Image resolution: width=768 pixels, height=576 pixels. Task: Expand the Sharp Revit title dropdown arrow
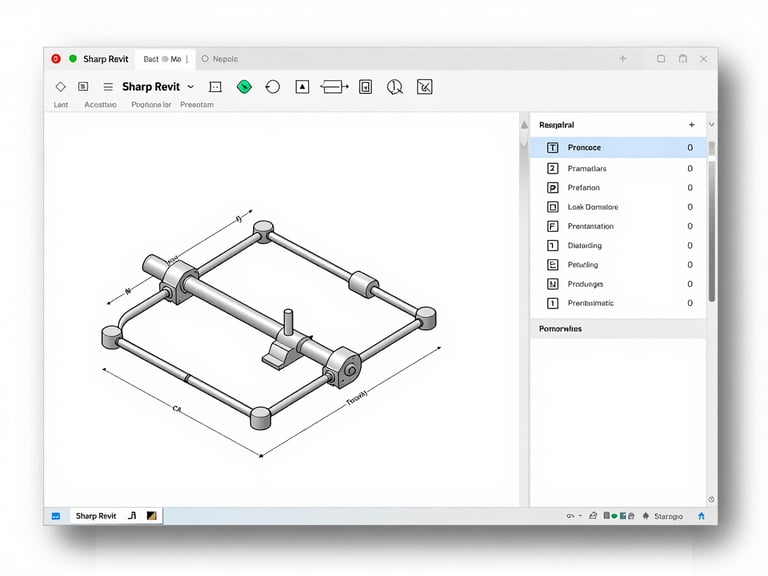[191, 87]
